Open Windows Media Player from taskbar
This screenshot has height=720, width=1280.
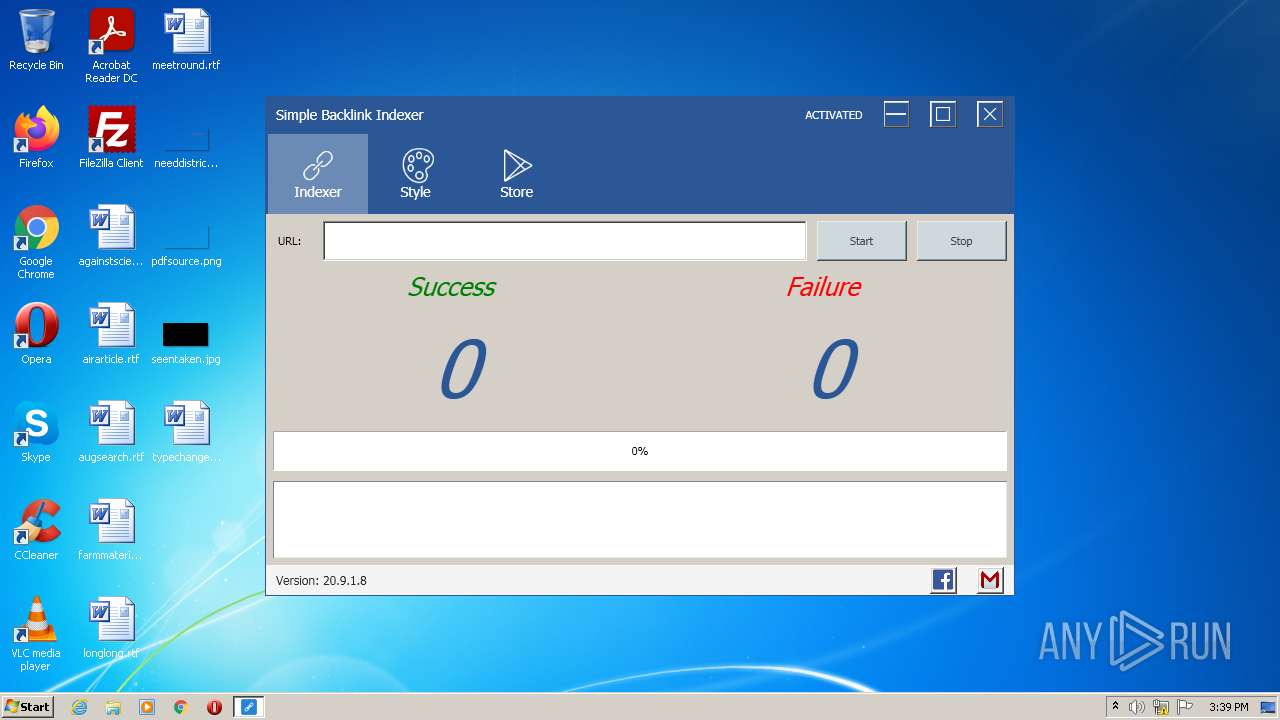pos(147,707)
